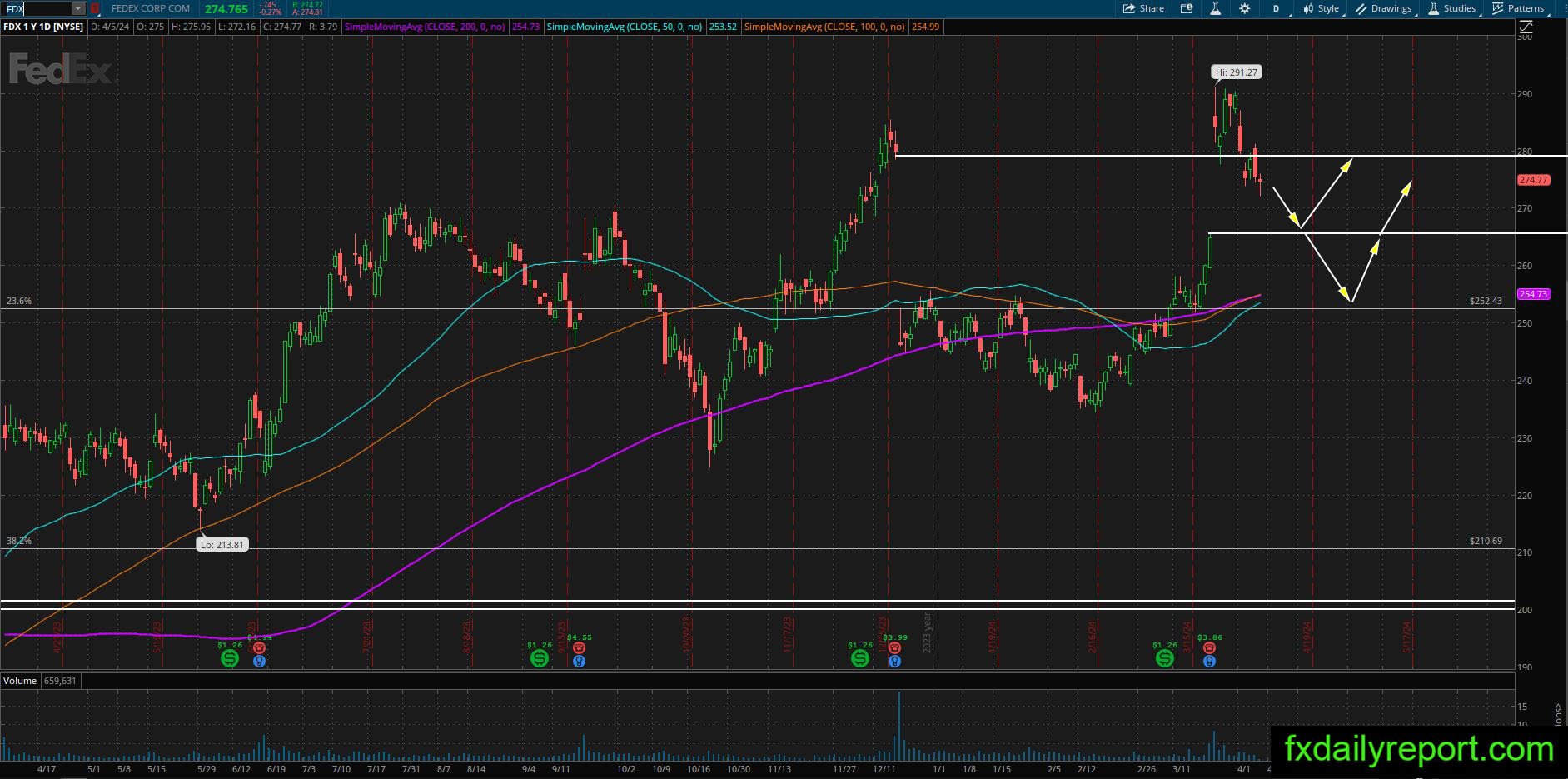1568x779 pixels.
Task: Click the 38.2% Fibonacci level label
Action: coord(18,541)
